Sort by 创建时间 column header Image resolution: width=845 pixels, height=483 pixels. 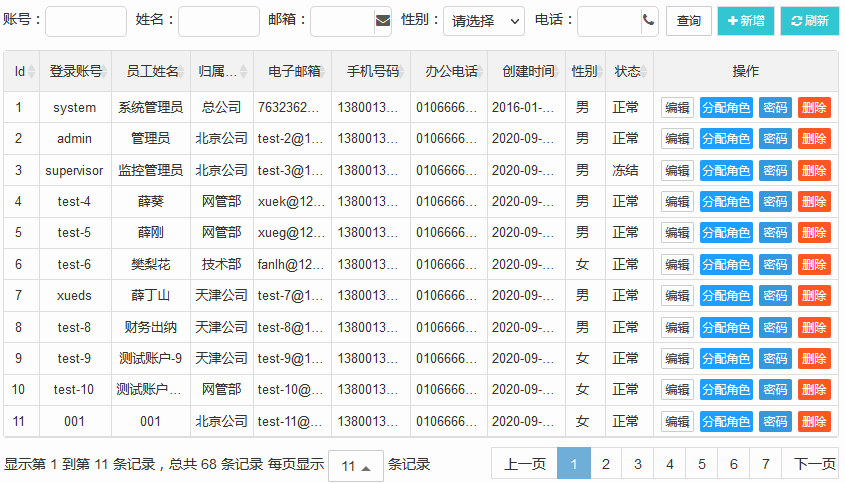[527, 71]
